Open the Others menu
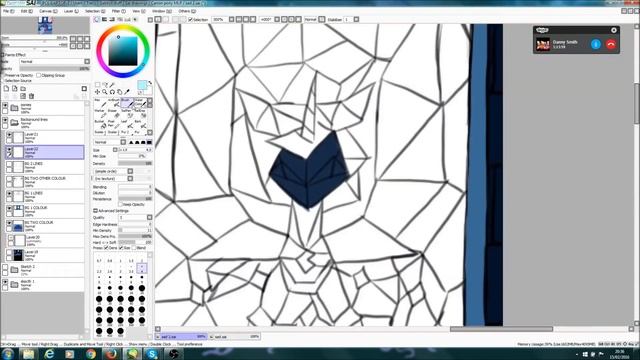Image resolution: width=640 pixels, height=360 pixels. 187,11
